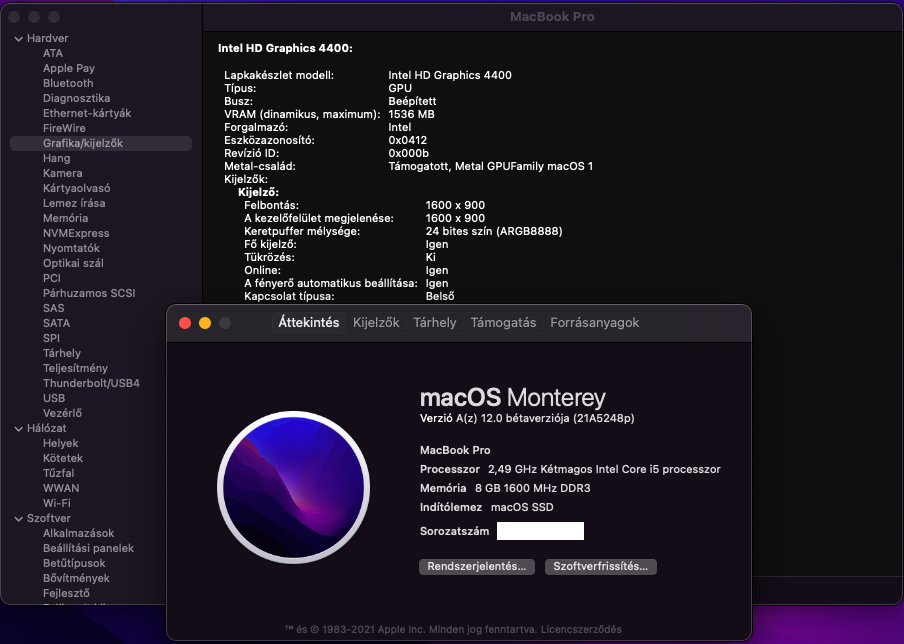Click the Rendszerjelentés... button
Screen dimensions: 904x644
(477, 567)
